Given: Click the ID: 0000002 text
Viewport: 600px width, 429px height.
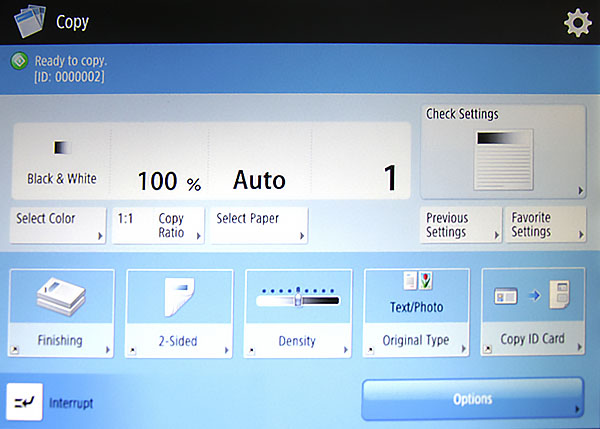Looking at the screenshot, I should pos(69,77).
